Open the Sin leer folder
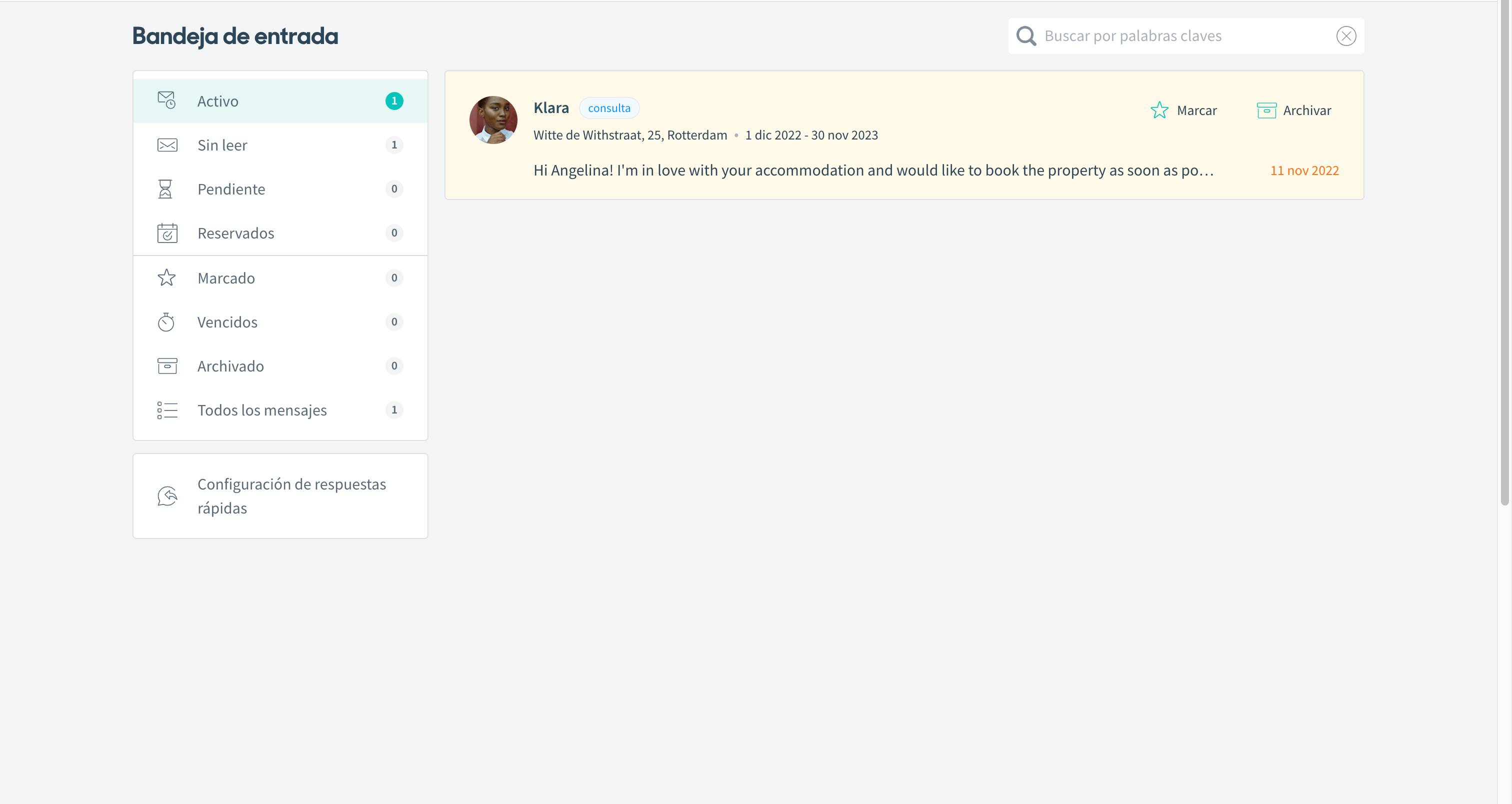Image resolution: width=1512 pixels, height=804 pixels. tap(222, 145)
